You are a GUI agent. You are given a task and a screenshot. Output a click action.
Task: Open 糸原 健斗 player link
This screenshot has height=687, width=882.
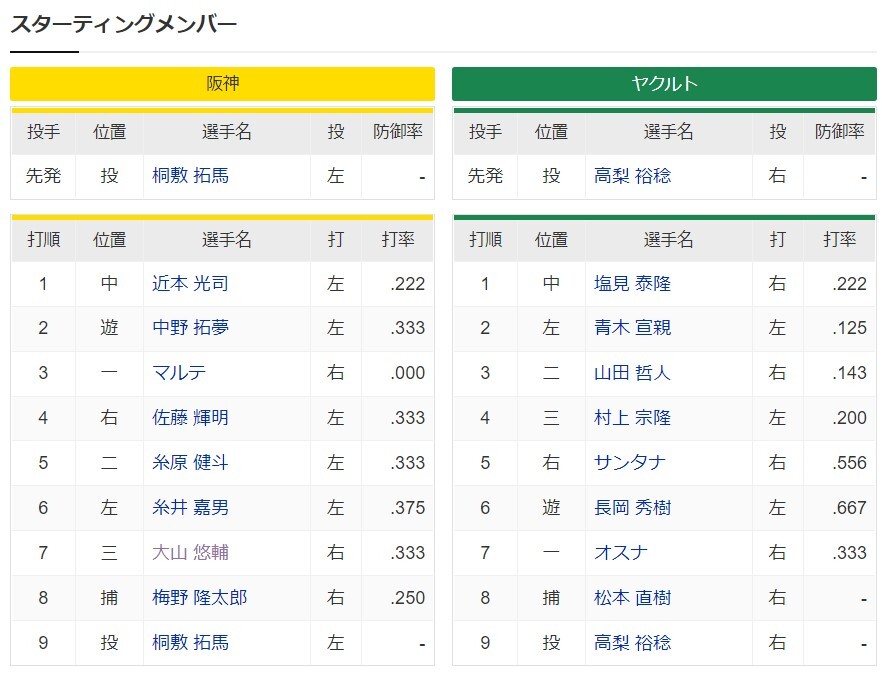tap(190, 463)
